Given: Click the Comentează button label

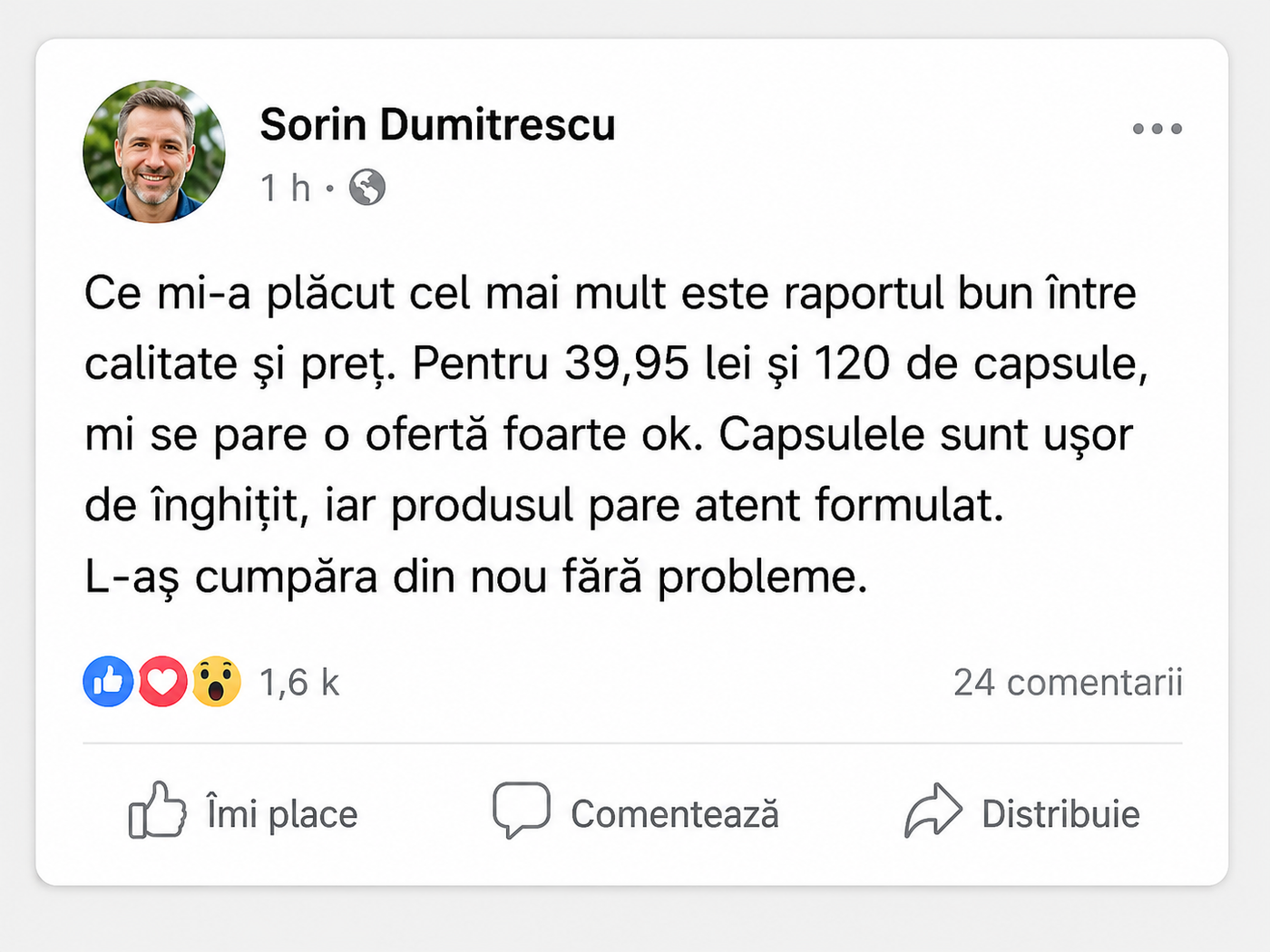Looking at the screenshot, I should click(x=675, y=814).
